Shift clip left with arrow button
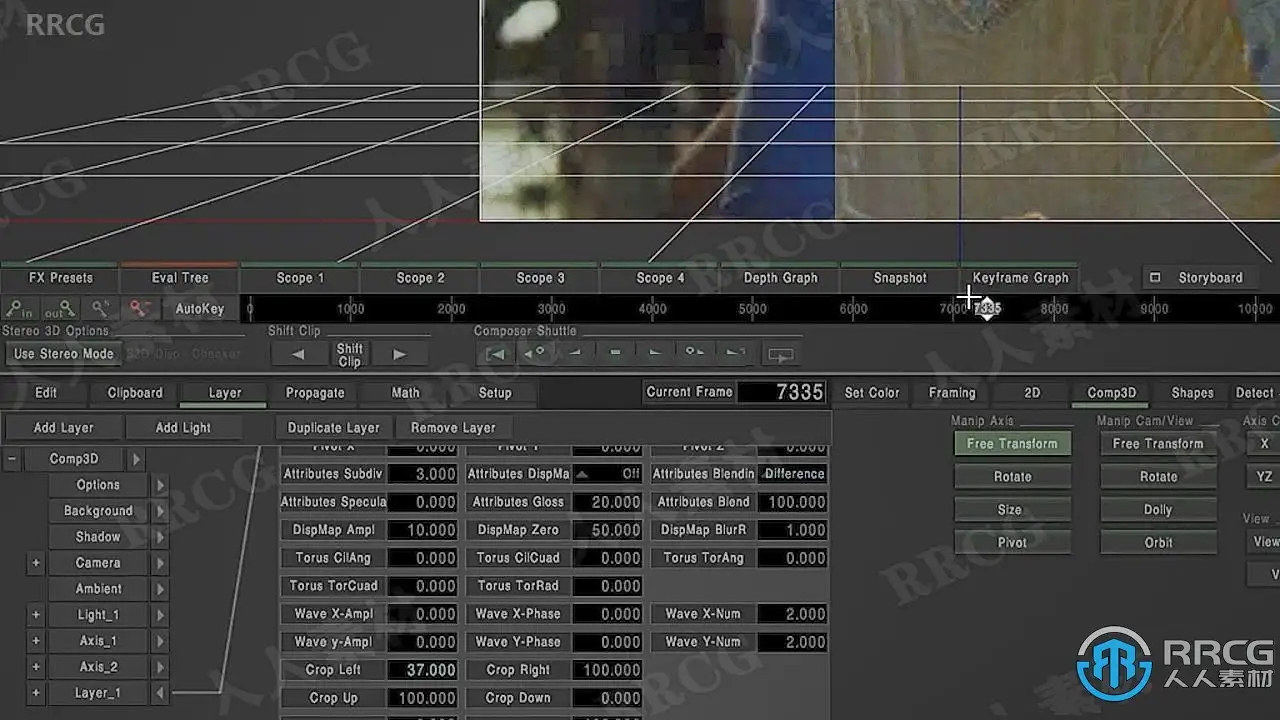This screenshot has width=1280, height=720. point(297,354)
